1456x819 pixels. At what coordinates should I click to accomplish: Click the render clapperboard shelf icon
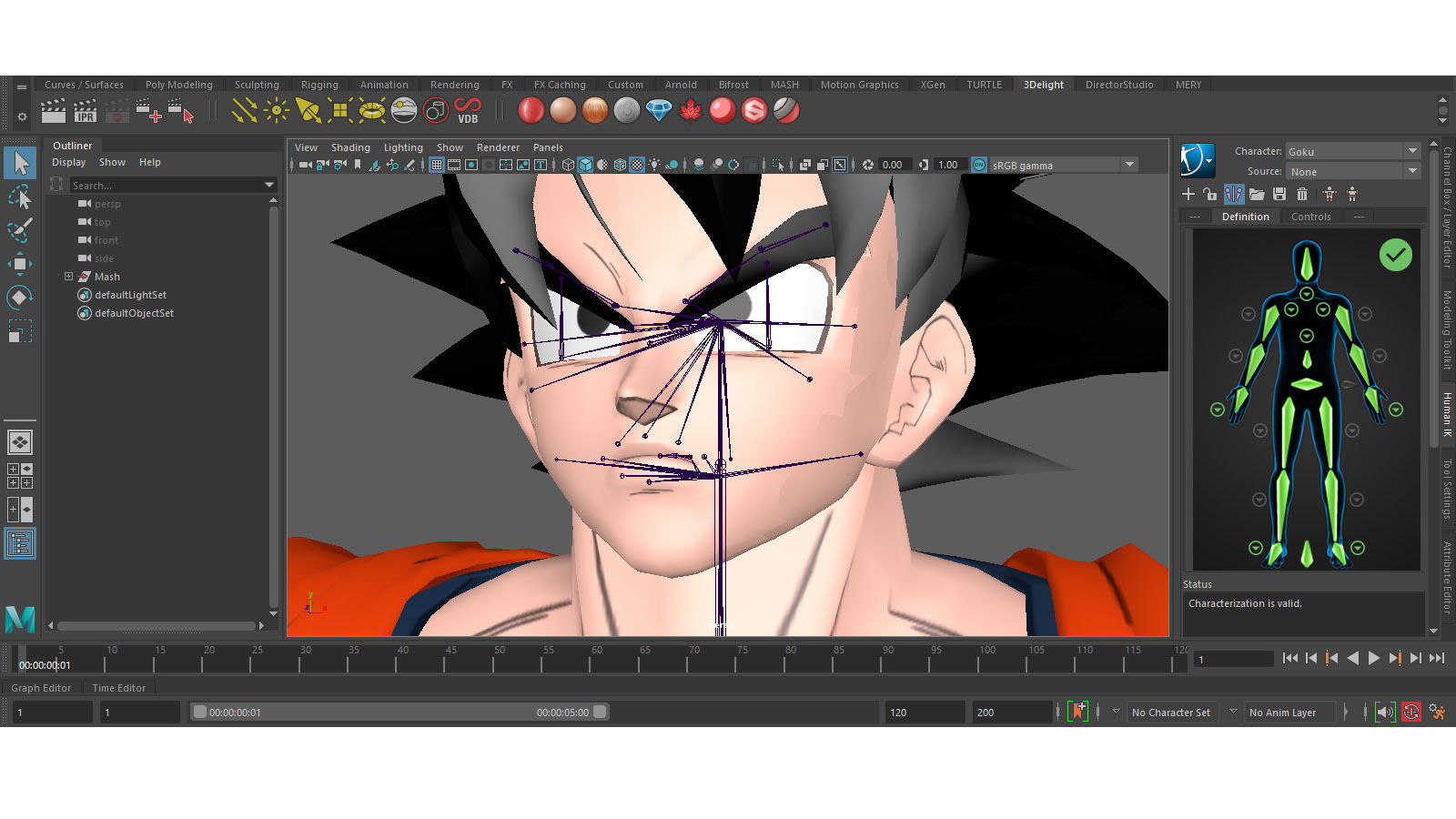54,111
